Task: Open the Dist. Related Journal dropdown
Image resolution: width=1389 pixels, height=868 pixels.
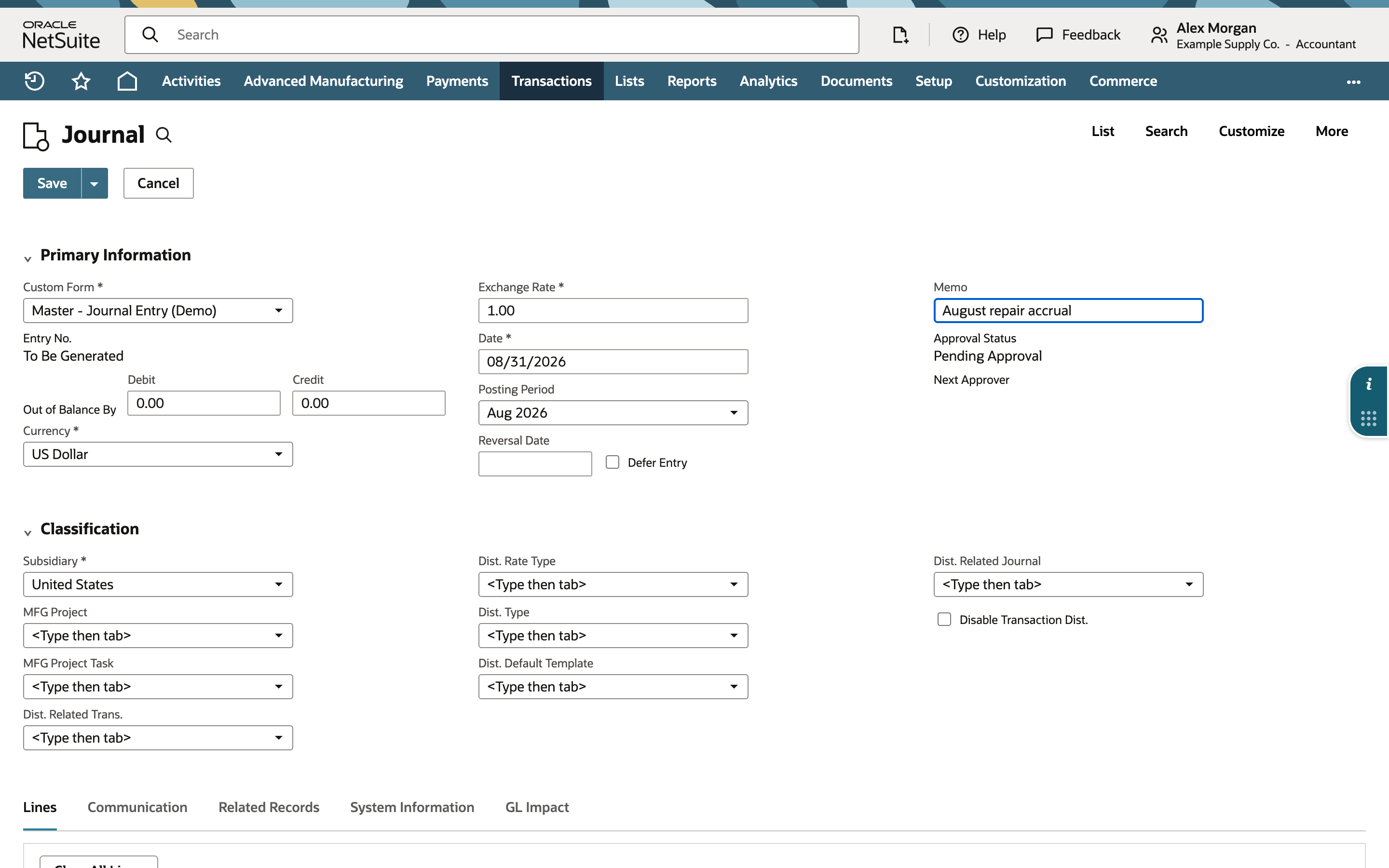Action: 1068,584
